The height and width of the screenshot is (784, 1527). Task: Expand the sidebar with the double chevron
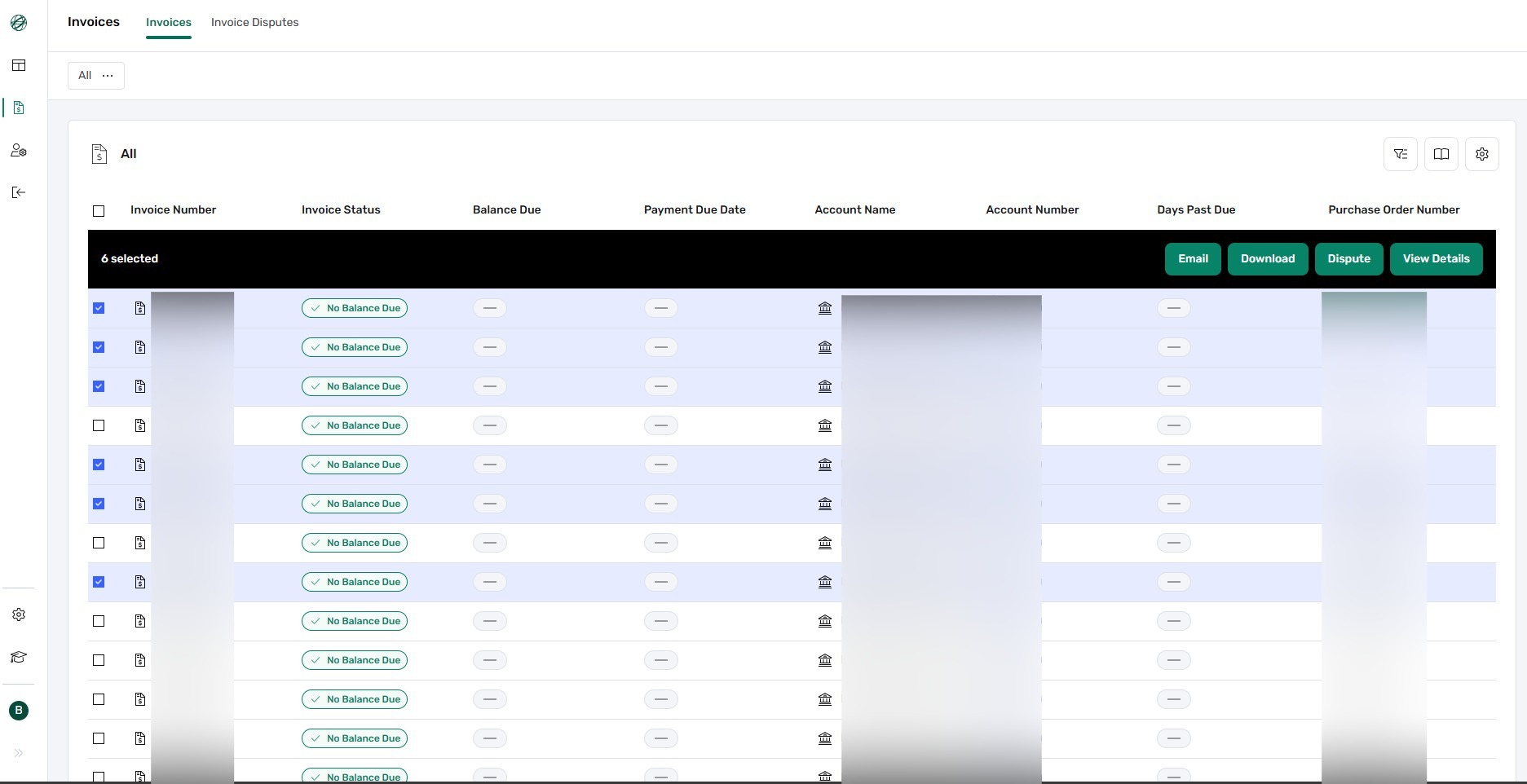[x=19, y=753]
